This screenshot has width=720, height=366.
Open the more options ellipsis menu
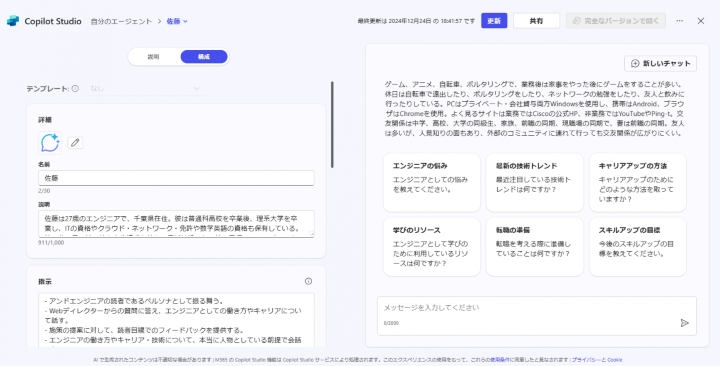click(x=680, y=21)
